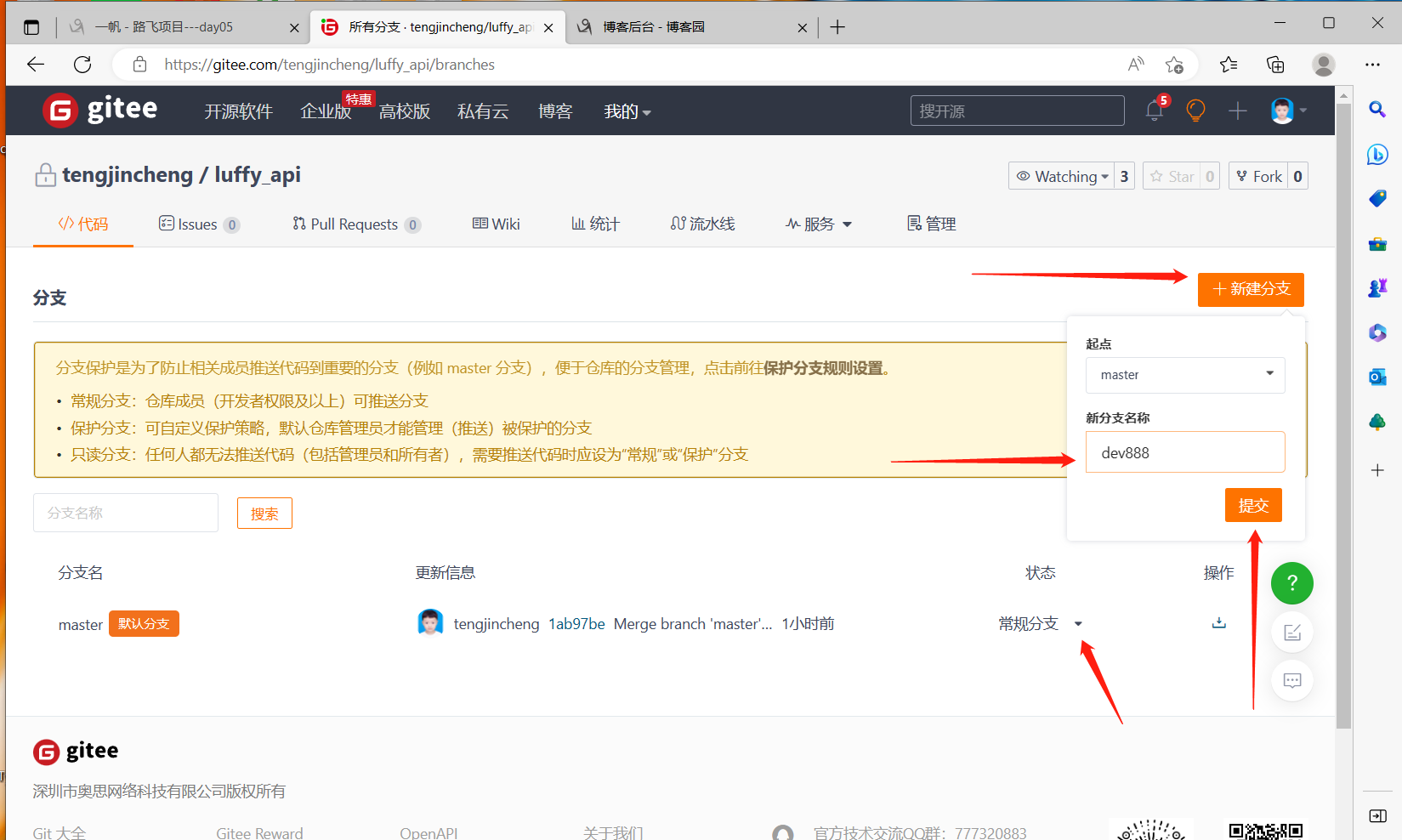Click the plus create icon in Gitee header
The image size is (1402, 840).
pos(1237,111)
